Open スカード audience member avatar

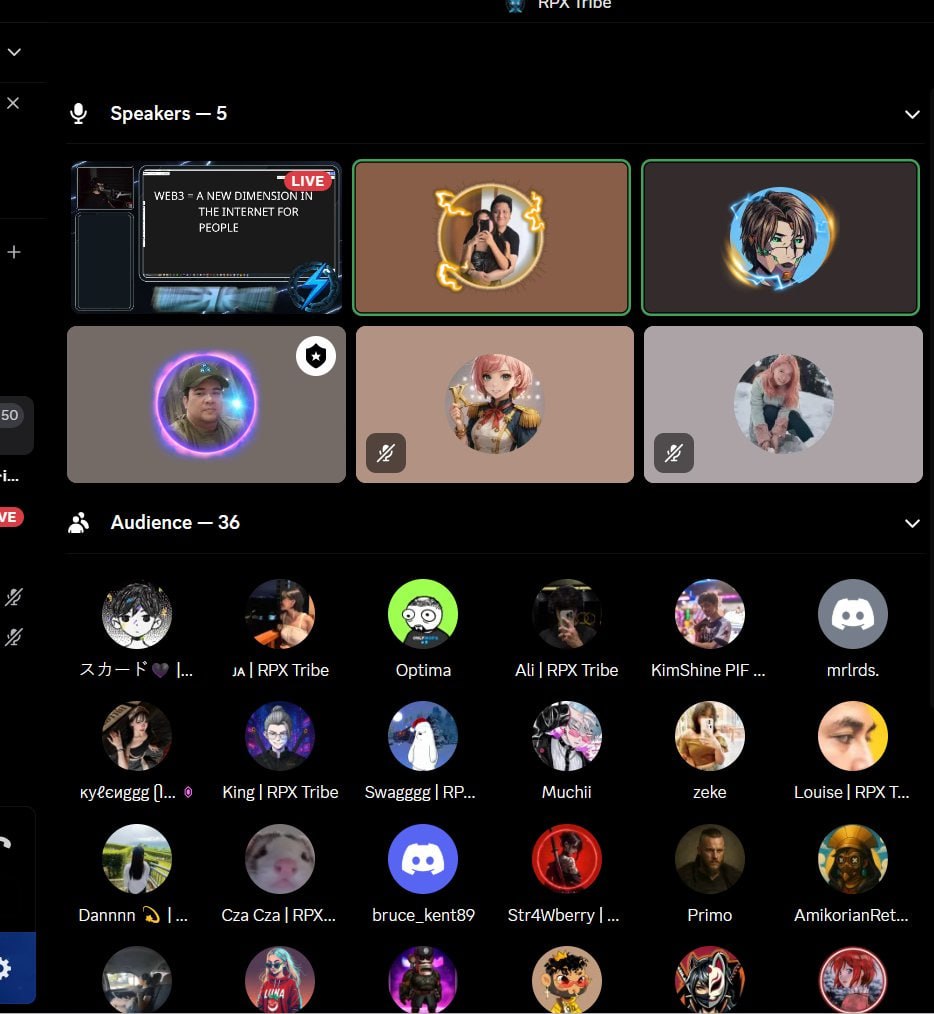click(x=136, y=614)
